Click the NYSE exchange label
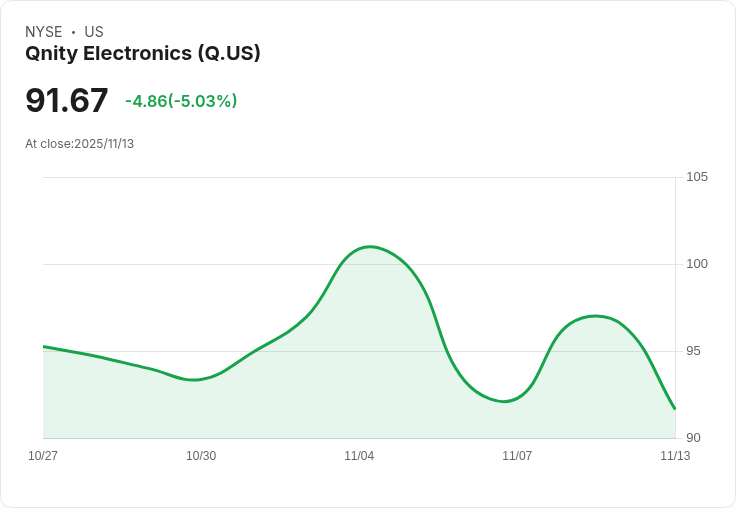736x508 pixels. [44, 32]
